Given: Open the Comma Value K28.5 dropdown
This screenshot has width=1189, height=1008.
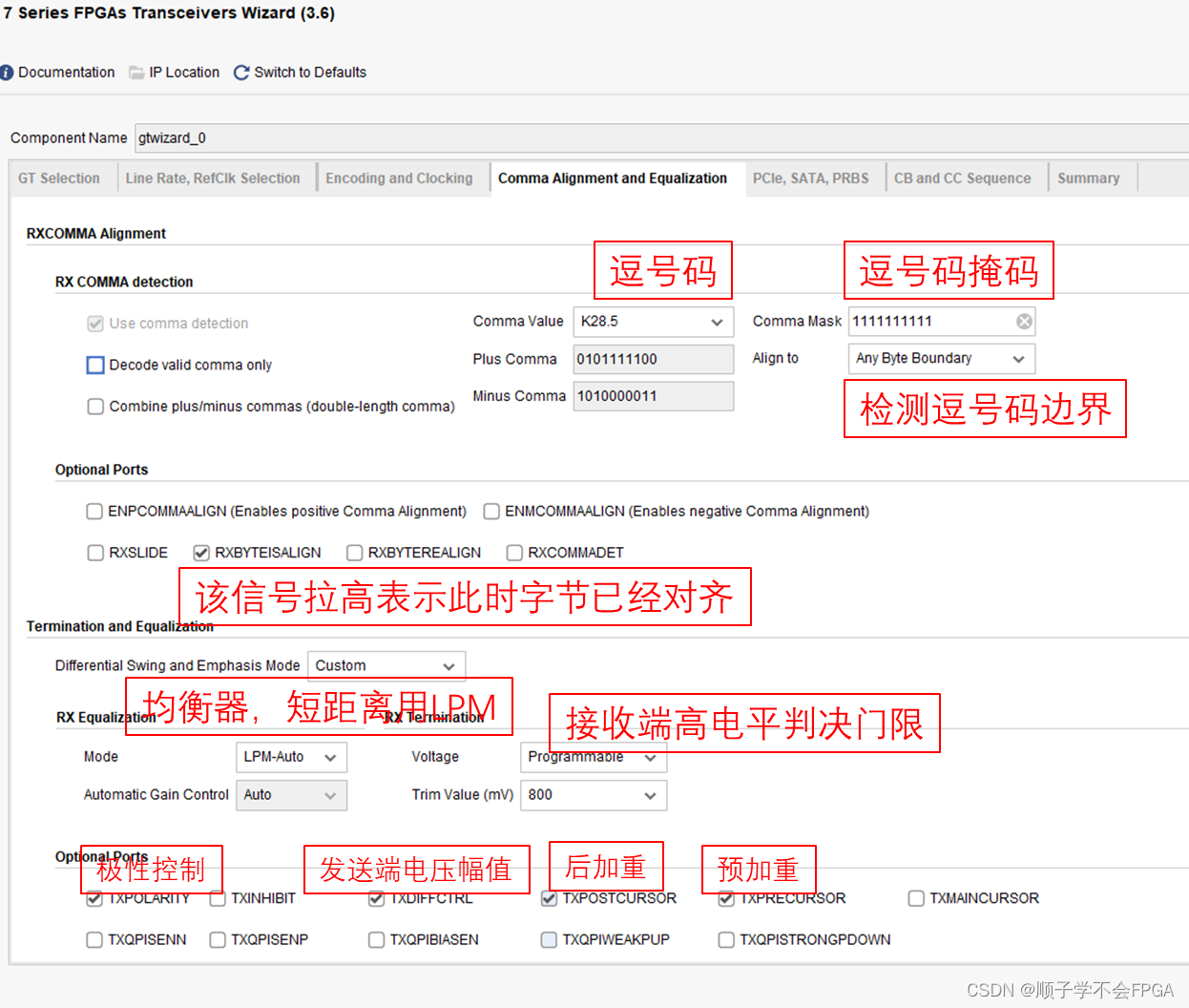Looking at the screenshot, I should click(654, 322).
